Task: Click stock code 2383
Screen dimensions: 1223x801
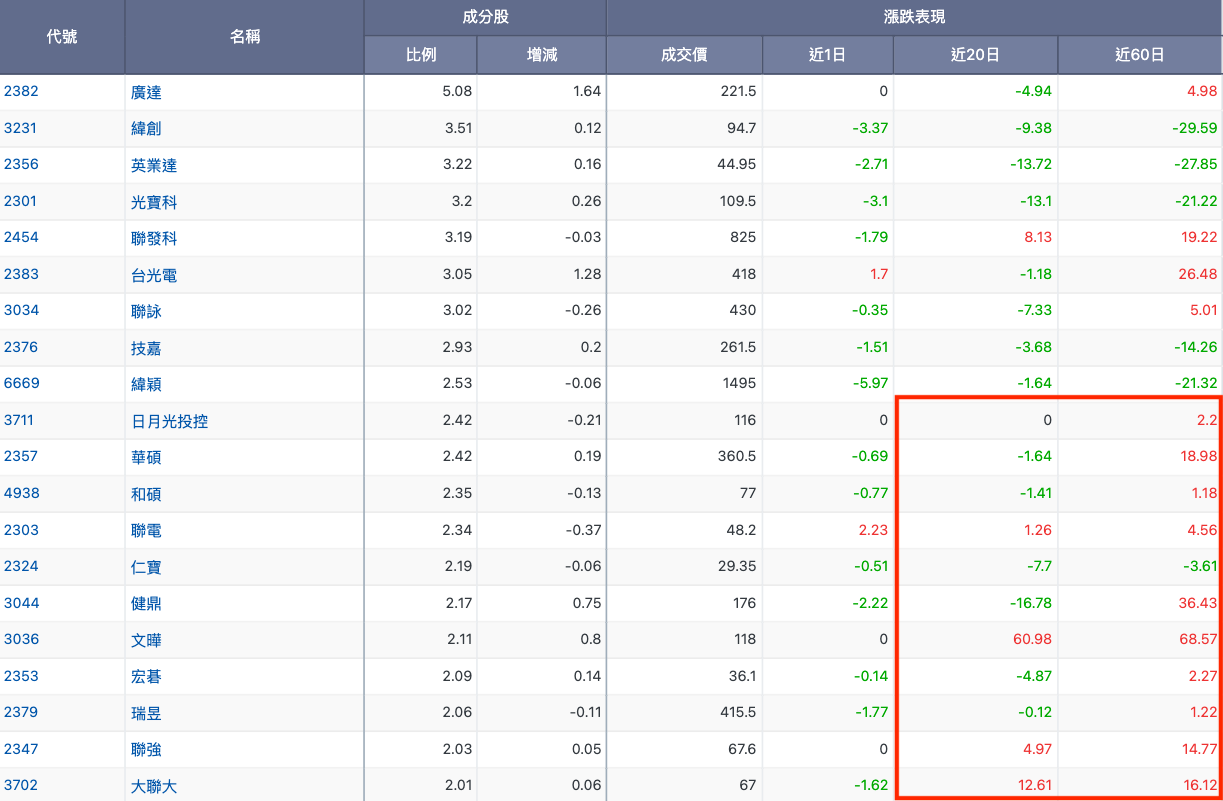Action: tap(21, 274)
